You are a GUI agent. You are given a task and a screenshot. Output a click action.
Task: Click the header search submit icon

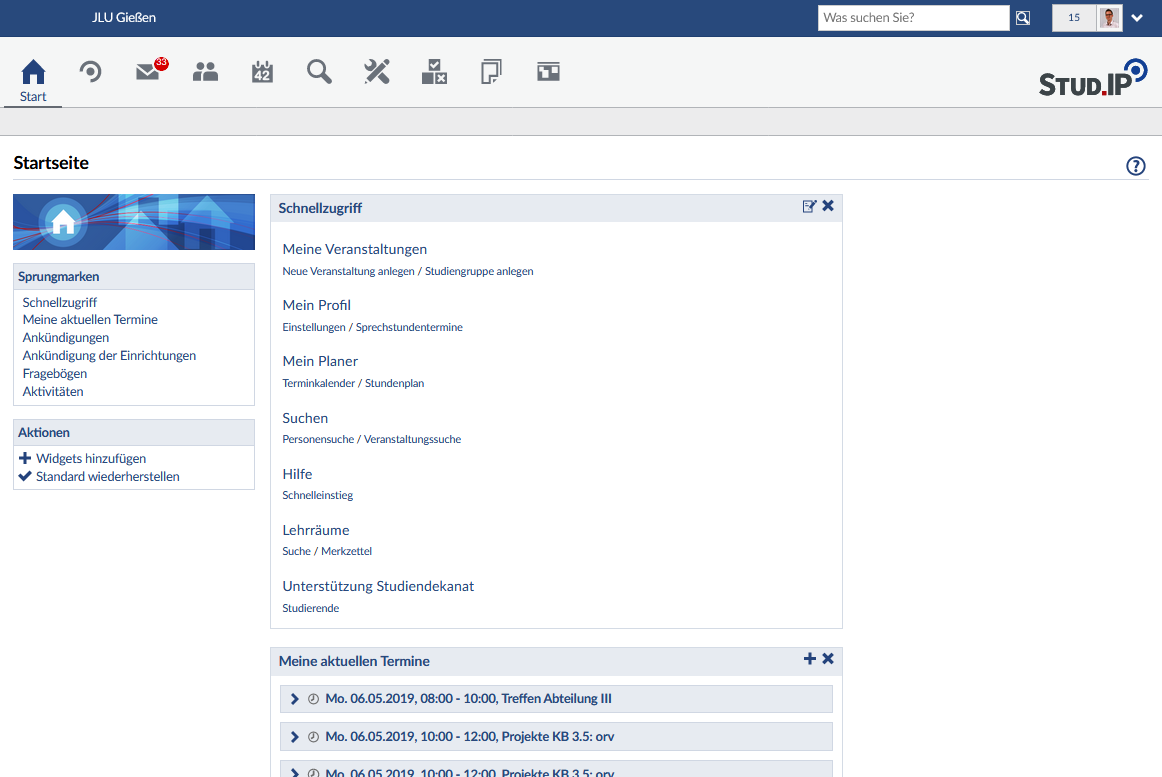(x=1023, y=18)
